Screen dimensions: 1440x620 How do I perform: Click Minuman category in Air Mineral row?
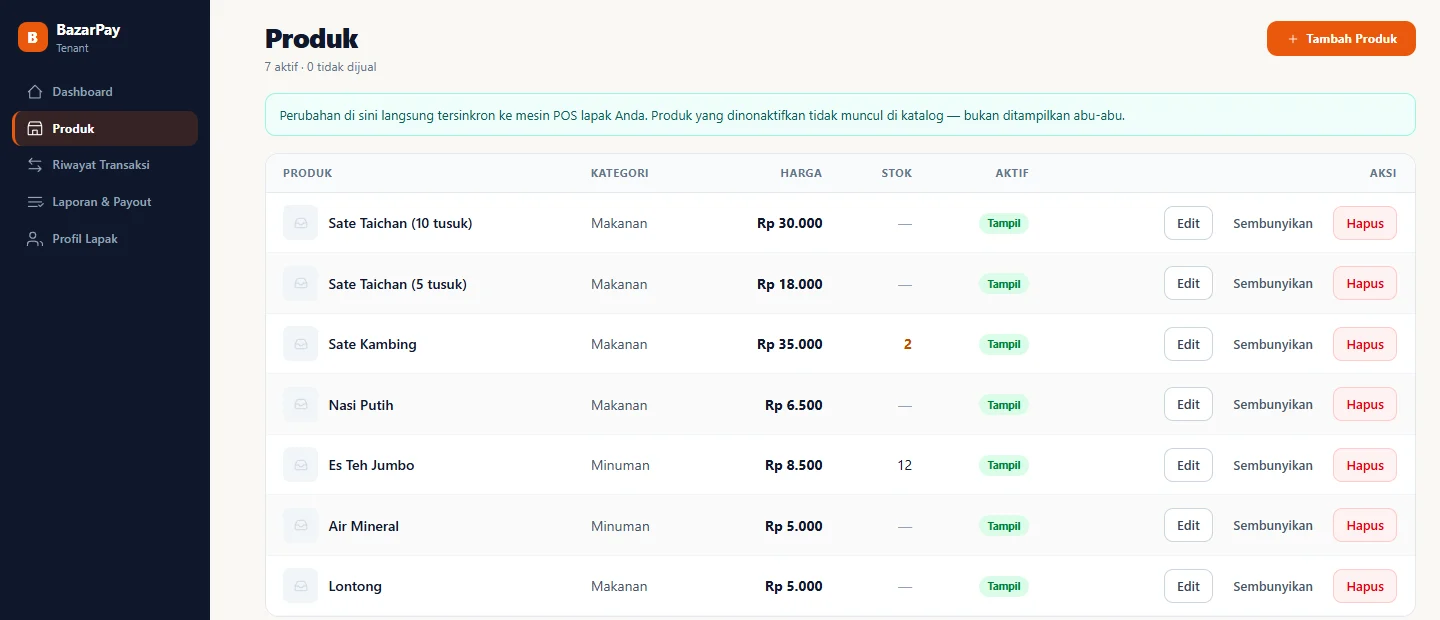(x=620, y=526)
